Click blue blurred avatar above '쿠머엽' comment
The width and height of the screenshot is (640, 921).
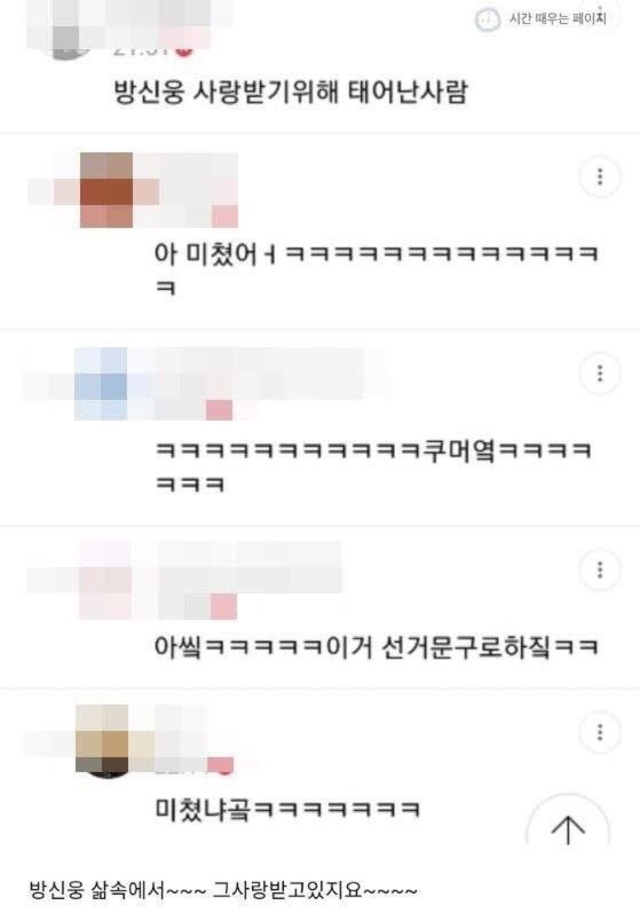tap(101, 383)
